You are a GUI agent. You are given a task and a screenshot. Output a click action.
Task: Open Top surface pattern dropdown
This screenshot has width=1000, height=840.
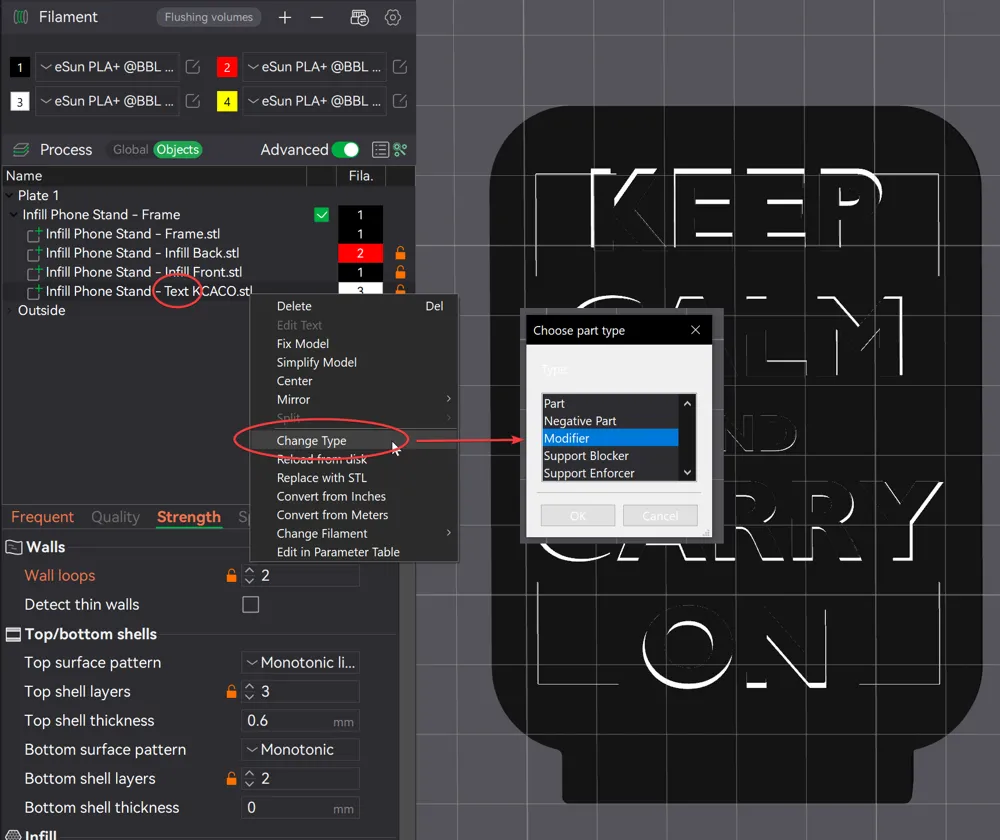tap(300, 663)
